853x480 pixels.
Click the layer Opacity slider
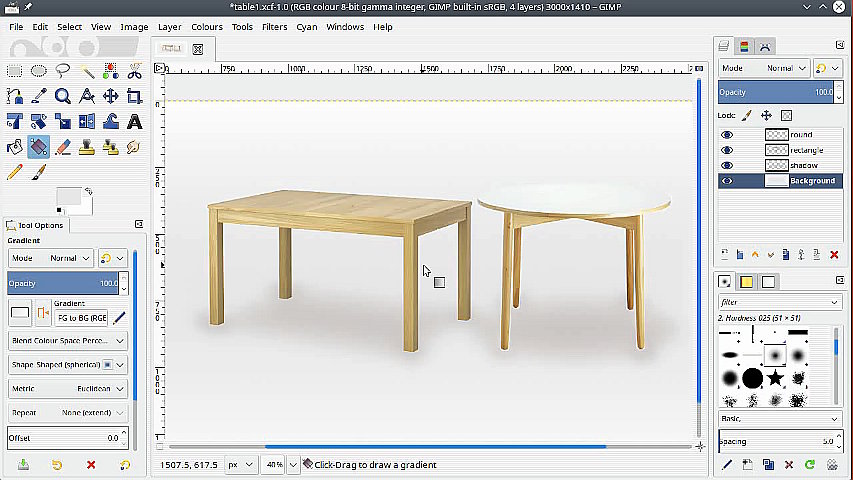point(776,92)
